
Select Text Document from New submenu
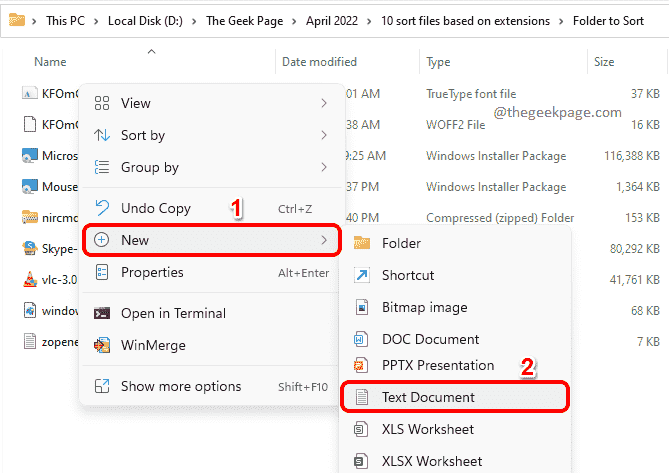[x=428, y=397]
